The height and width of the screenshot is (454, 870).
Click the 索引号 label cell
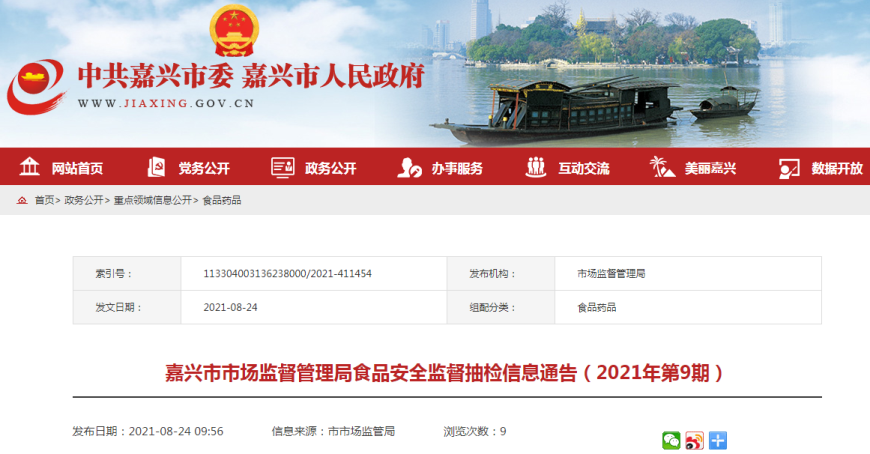coord(127,274)
